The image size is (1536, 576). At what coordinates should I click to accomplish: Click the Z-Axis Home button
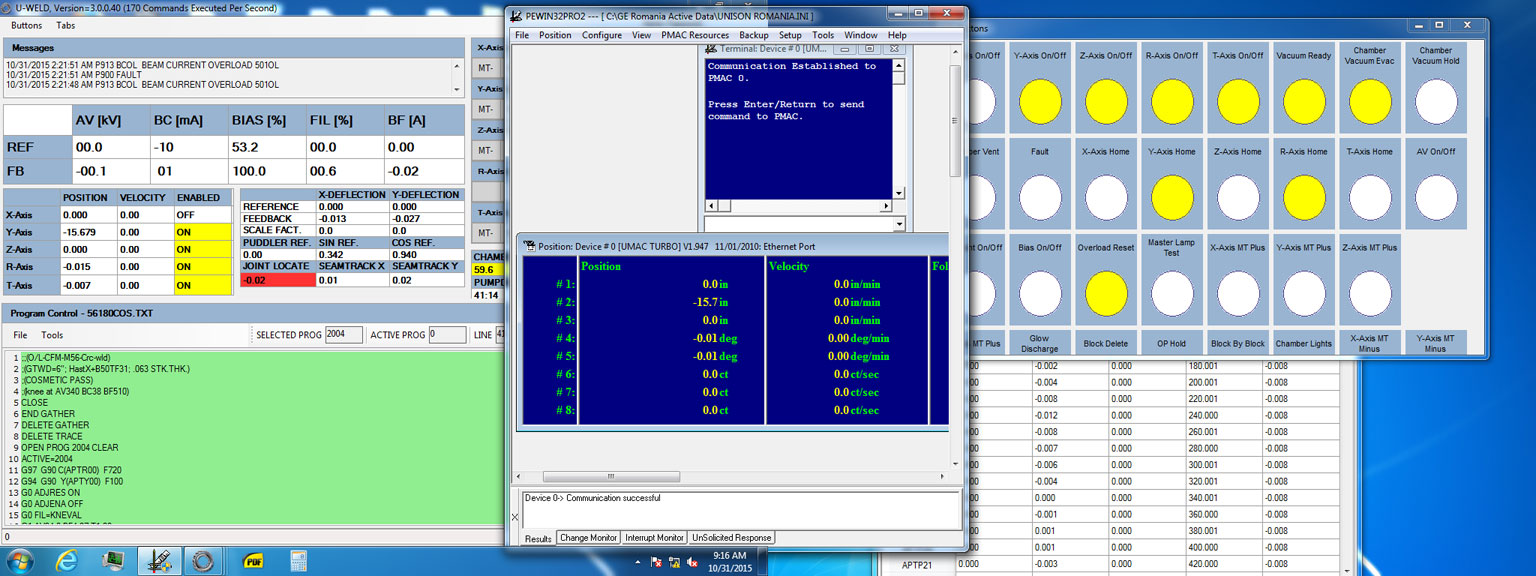[x=1238, y=198]
